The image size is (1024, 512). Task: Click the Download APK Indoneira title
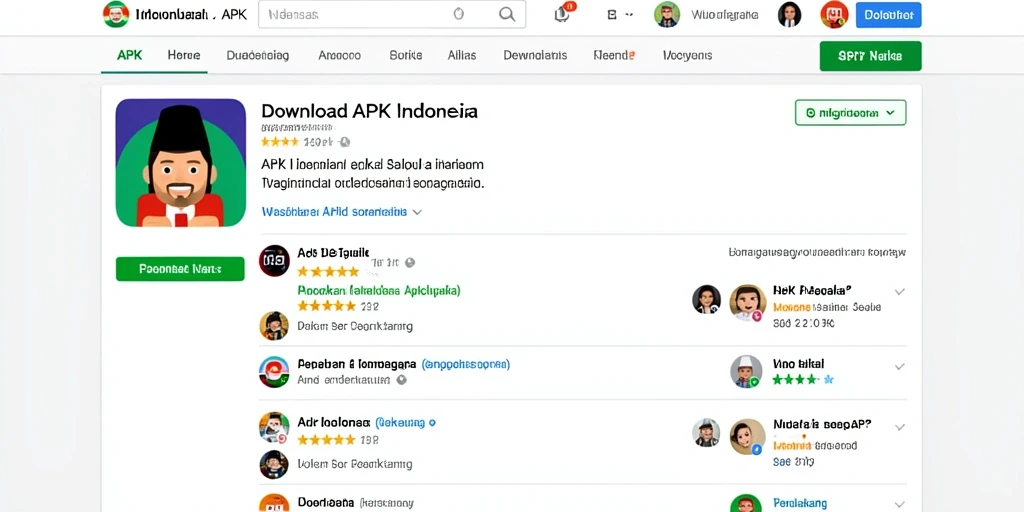click(x=370, y=110)
